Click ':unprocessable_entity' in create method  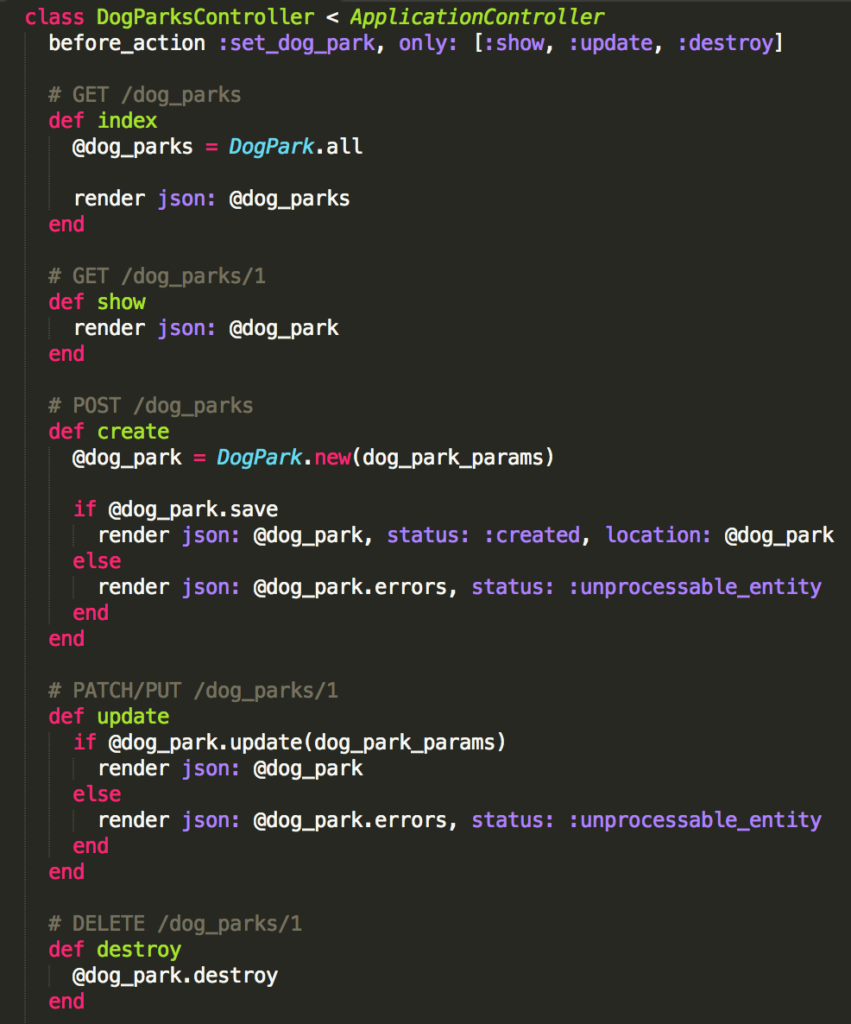click(x=695, y=587)
